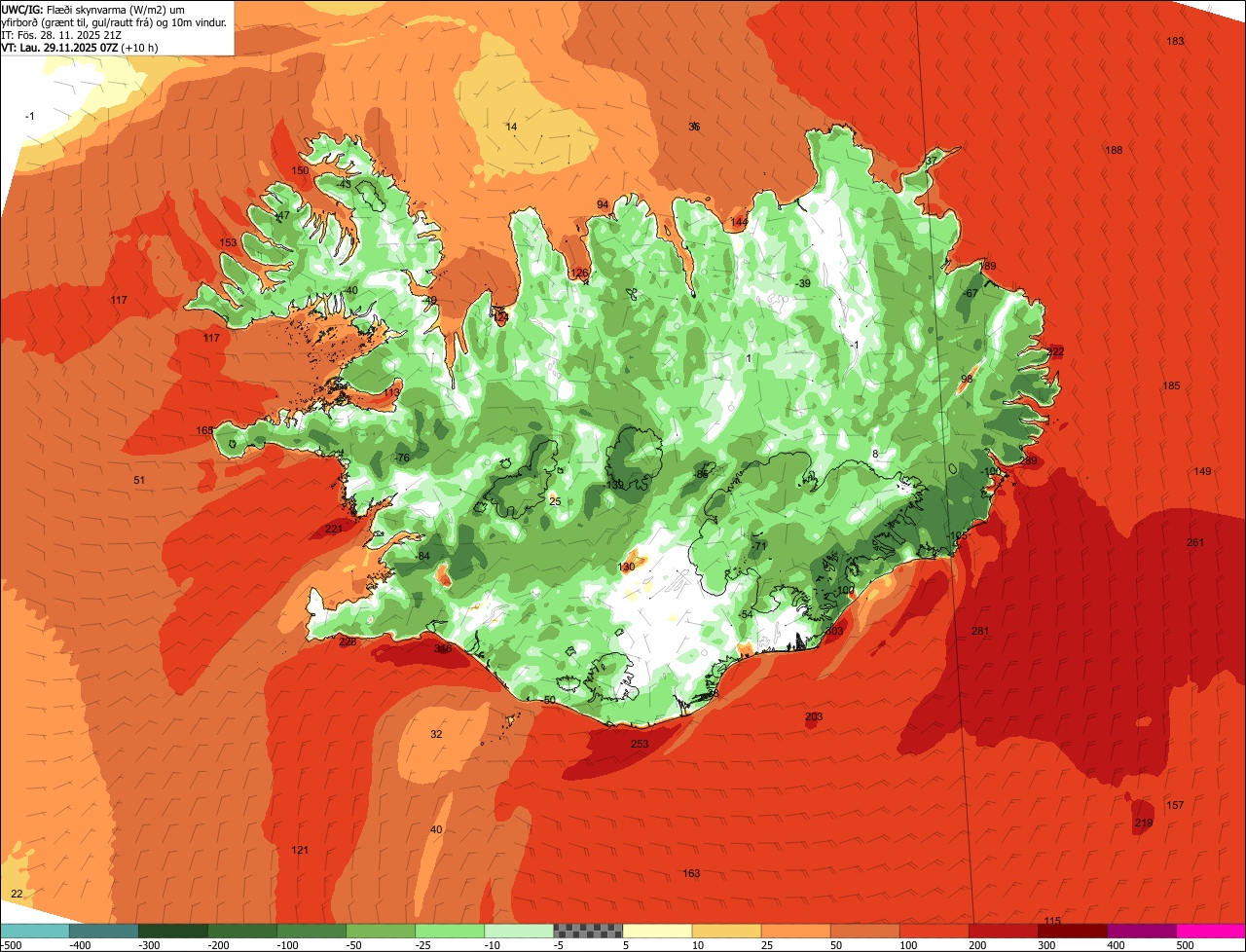This screenshot has width=1246, height=952.
Task: Click flux value '316' on the southwest coast
Action: [443, 648]
